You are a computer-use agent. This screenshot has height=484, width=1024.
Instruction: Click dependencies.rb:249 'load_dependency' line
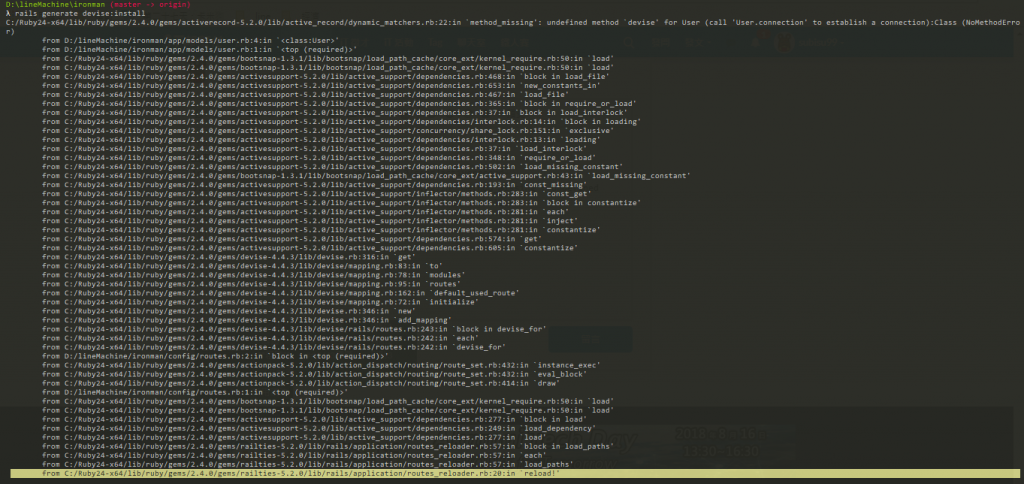(x=319, y=429)
